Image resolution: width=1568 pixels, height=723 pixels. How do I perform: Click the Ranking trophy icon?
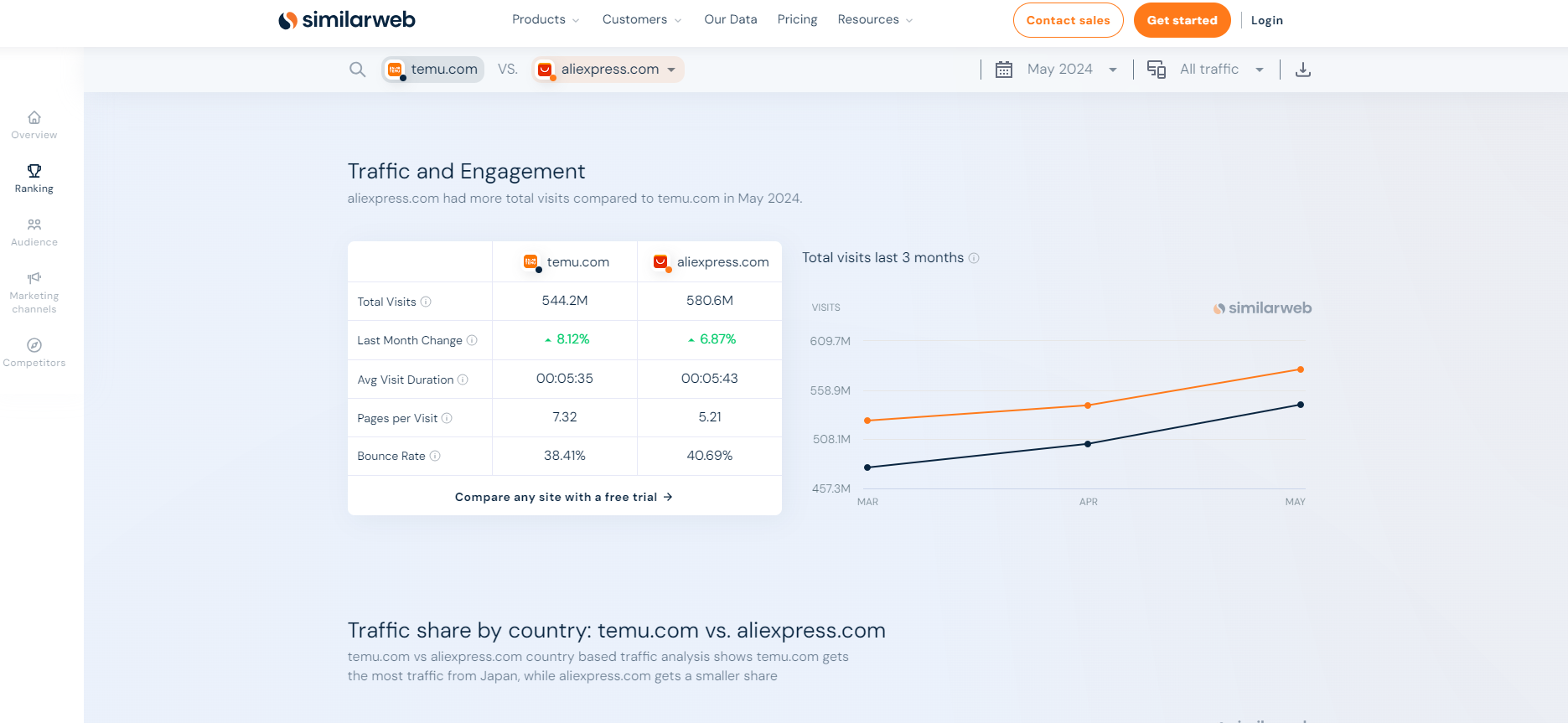point(34,171)
